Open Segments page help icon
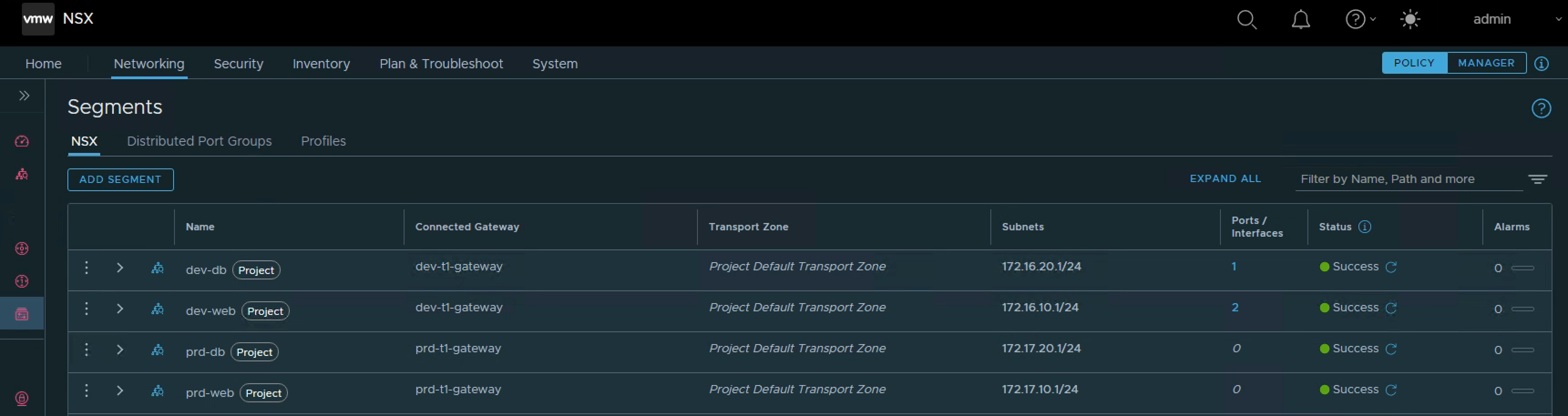 pyautogui.click(x=1541, y=109)
